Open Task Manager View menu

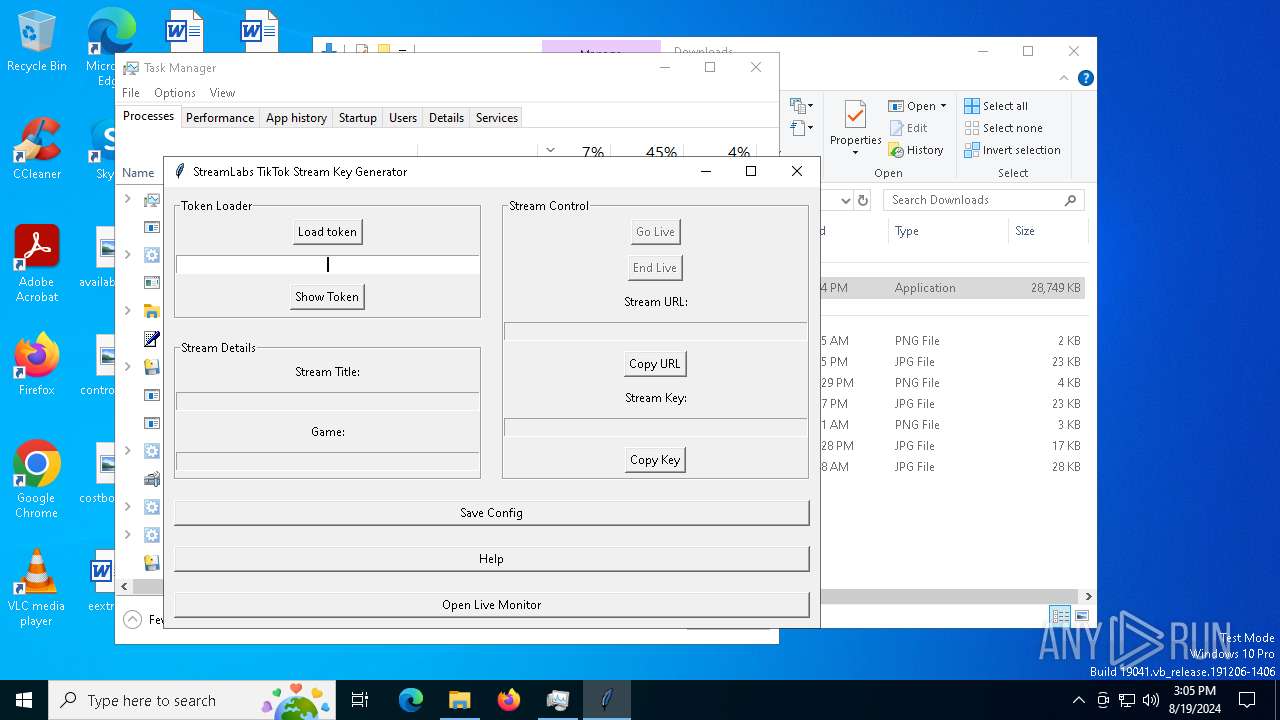point(222,93)
